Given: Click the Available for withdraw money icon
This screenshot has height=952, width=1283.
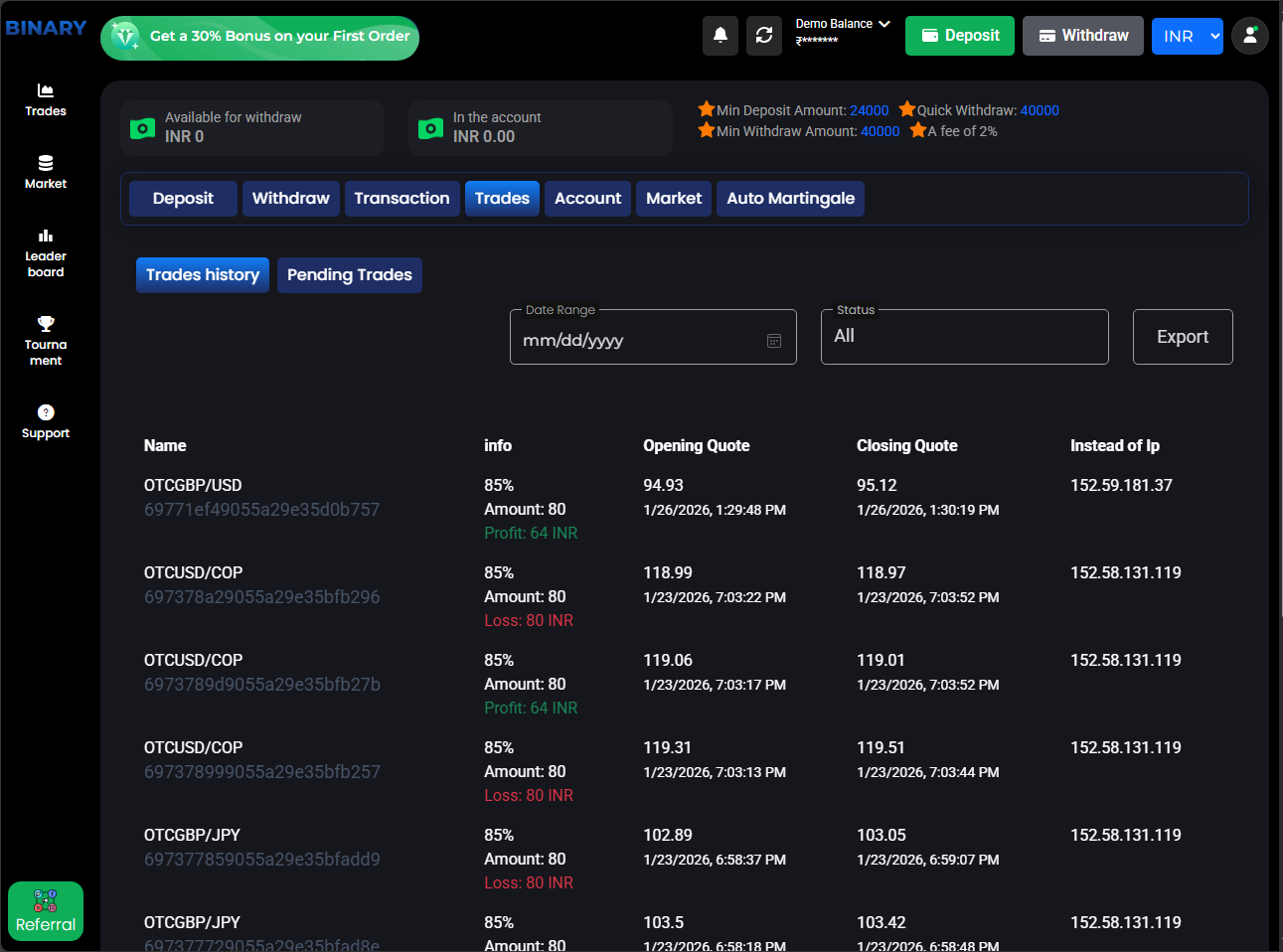Looking at the screenshot, I should [x=143, y=128].
